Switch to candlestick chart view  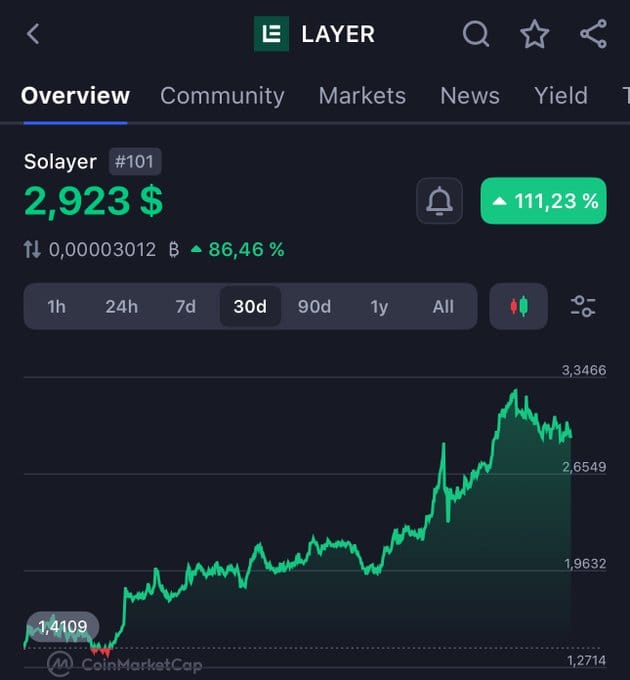pos(519,306)
